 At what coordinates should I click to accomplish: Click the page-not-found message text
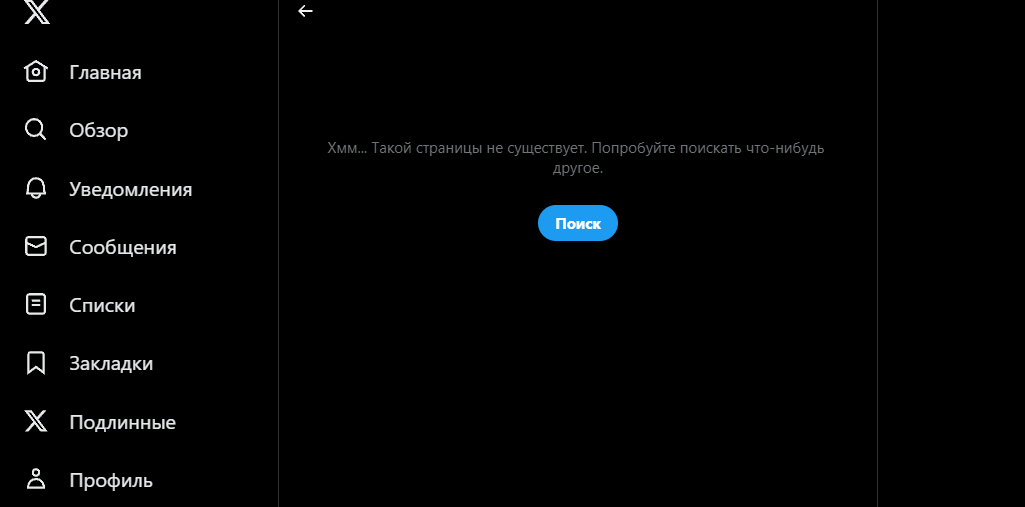[576, 158]
